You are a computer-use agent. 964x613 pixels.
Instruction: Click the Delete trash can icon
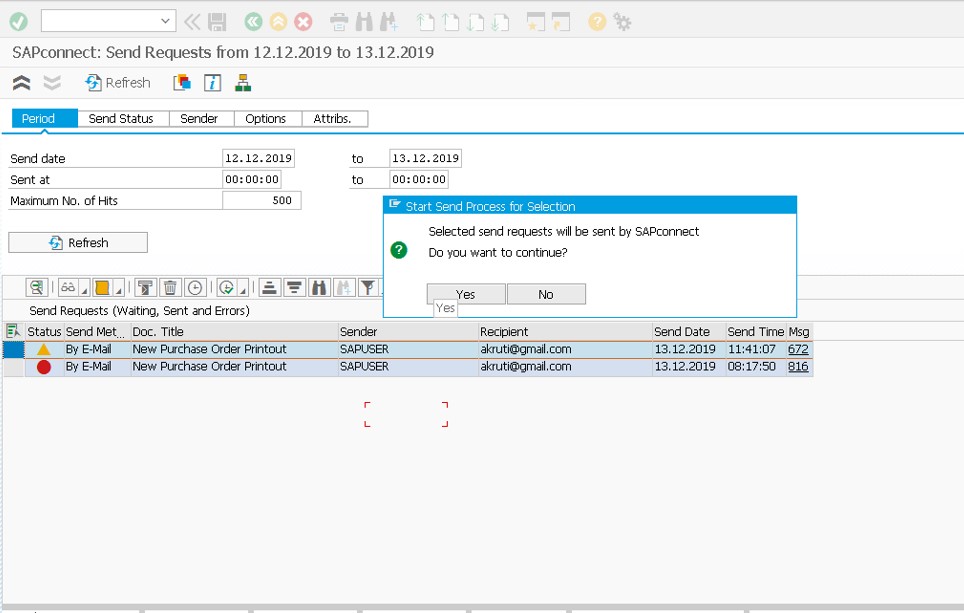(170, 287)
